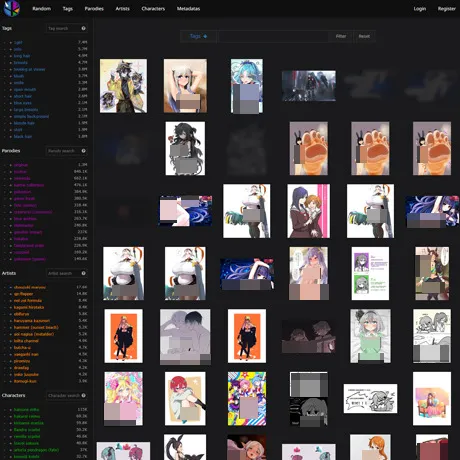Click the plus icon beside 'smile' tag
This screenshot has width=460, height=460.
[x=11, y=83]
